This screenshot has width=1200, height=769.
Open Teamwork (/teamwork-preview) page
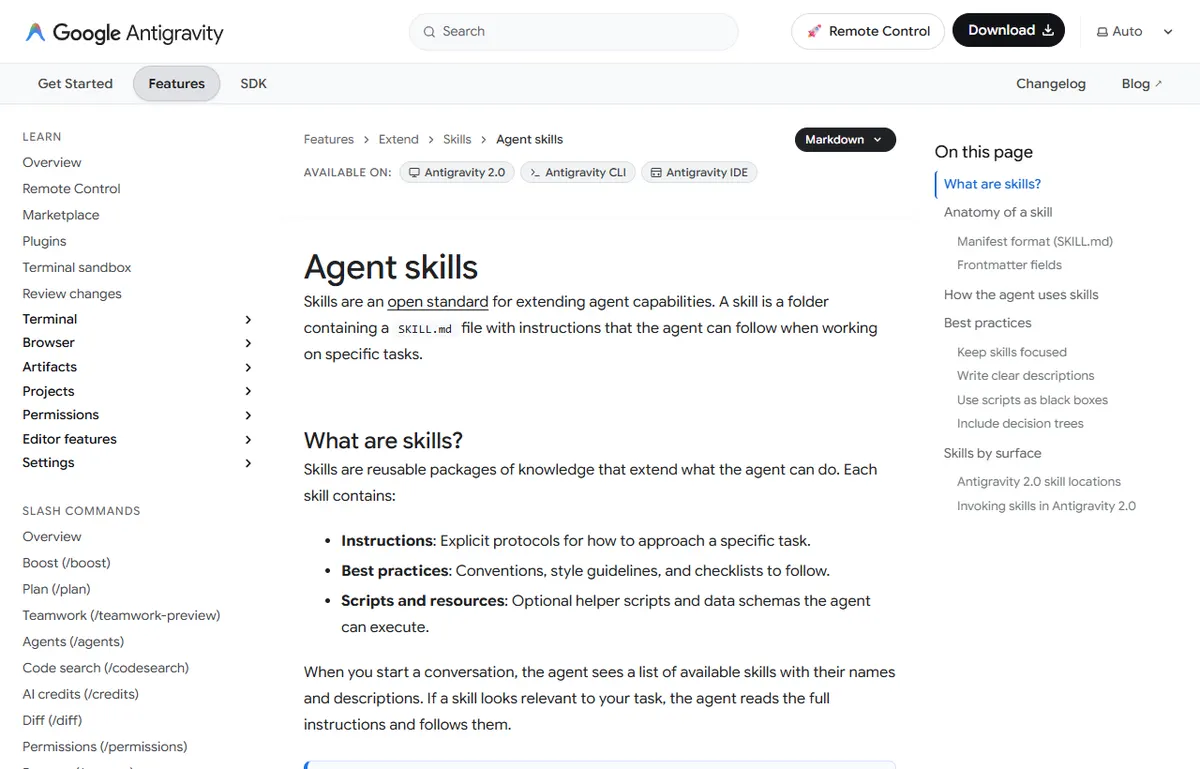[122, 615]
